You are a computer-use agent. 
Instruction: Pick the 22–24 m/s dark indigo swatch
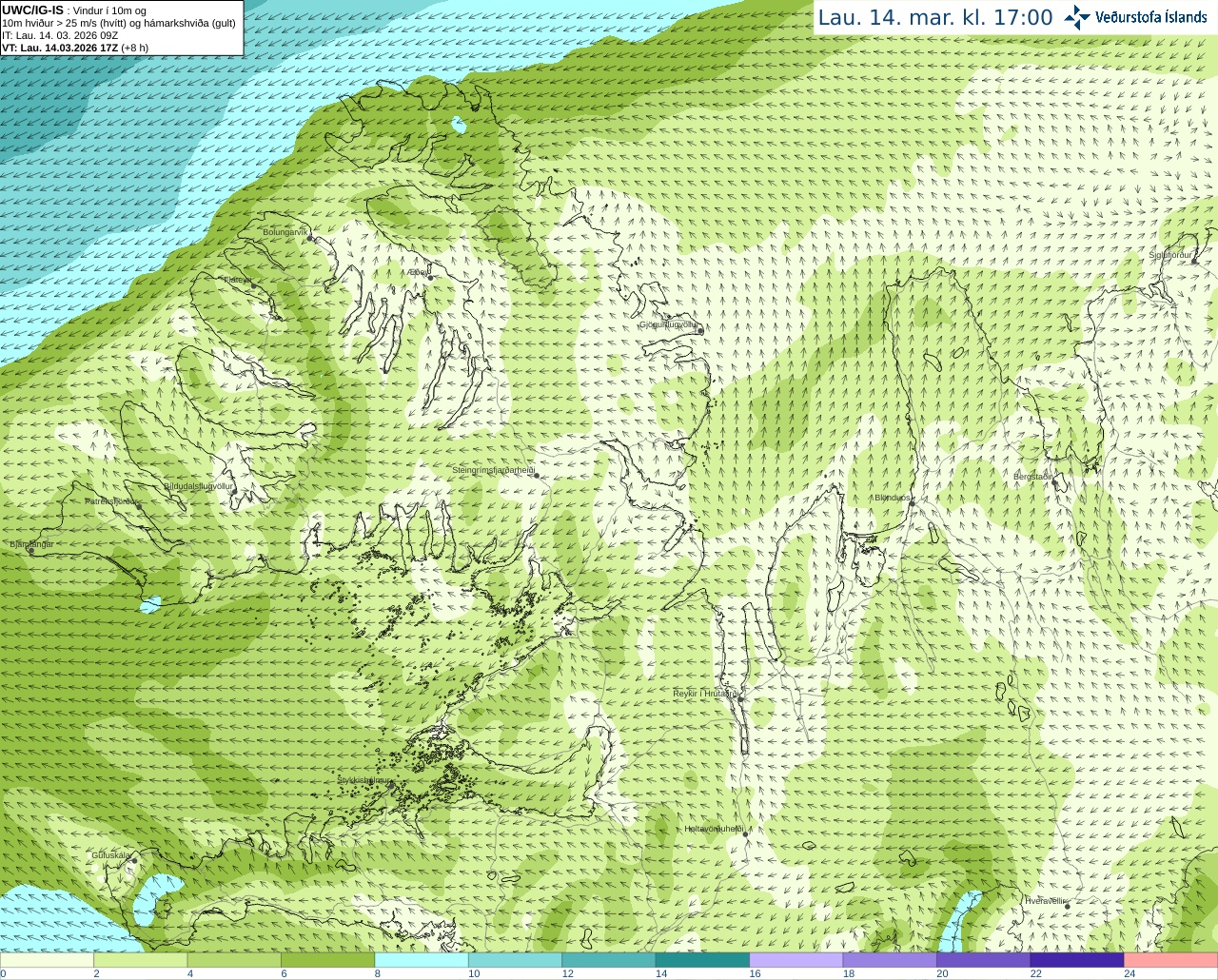(x=1078, y=960)
